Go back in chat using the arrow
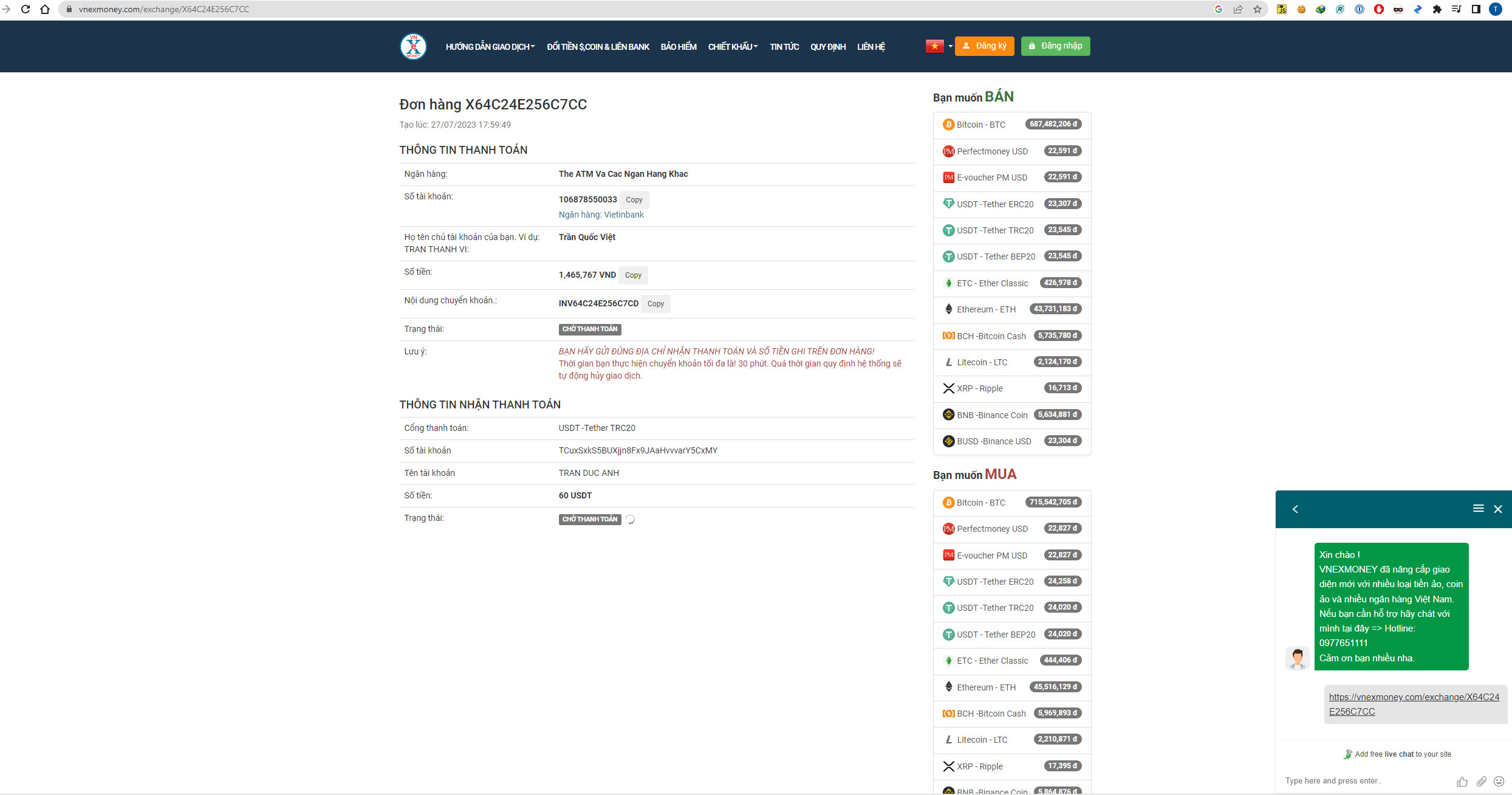This screenshot has width=1512, height=795. pos(1295,509)
